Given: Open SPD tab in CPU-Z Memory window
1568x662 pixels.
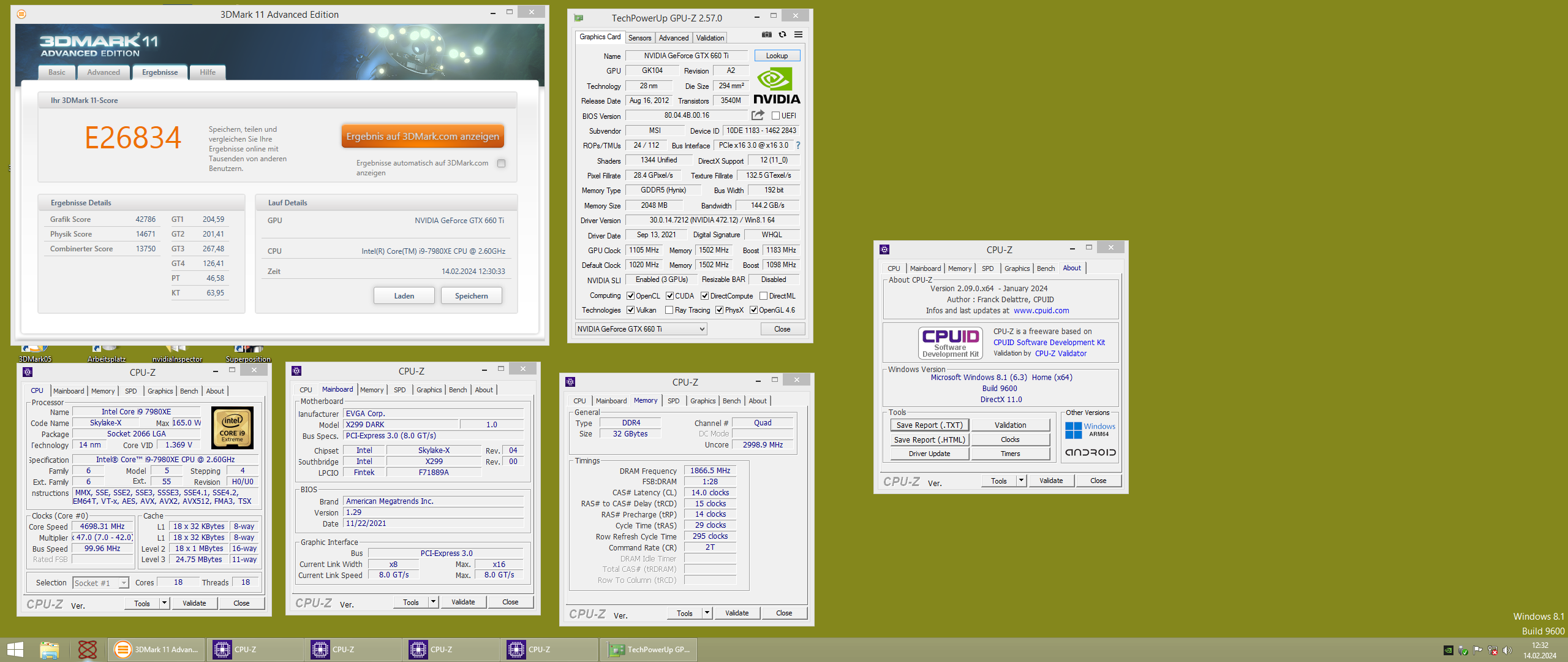Looking at the screenshot, I should [674, 401].
